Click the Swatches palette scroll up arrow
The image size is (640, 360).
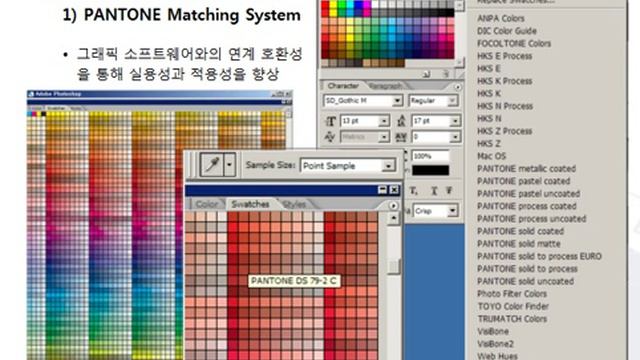393,218
